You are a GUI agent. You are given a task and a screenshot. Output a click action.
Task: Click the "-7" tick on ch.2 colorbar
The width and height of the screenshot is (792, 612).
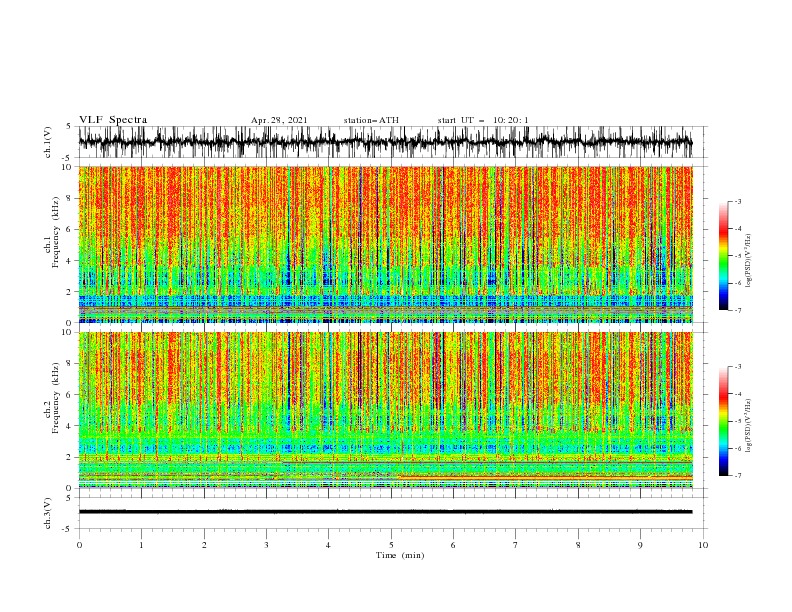tap(738, 475)
